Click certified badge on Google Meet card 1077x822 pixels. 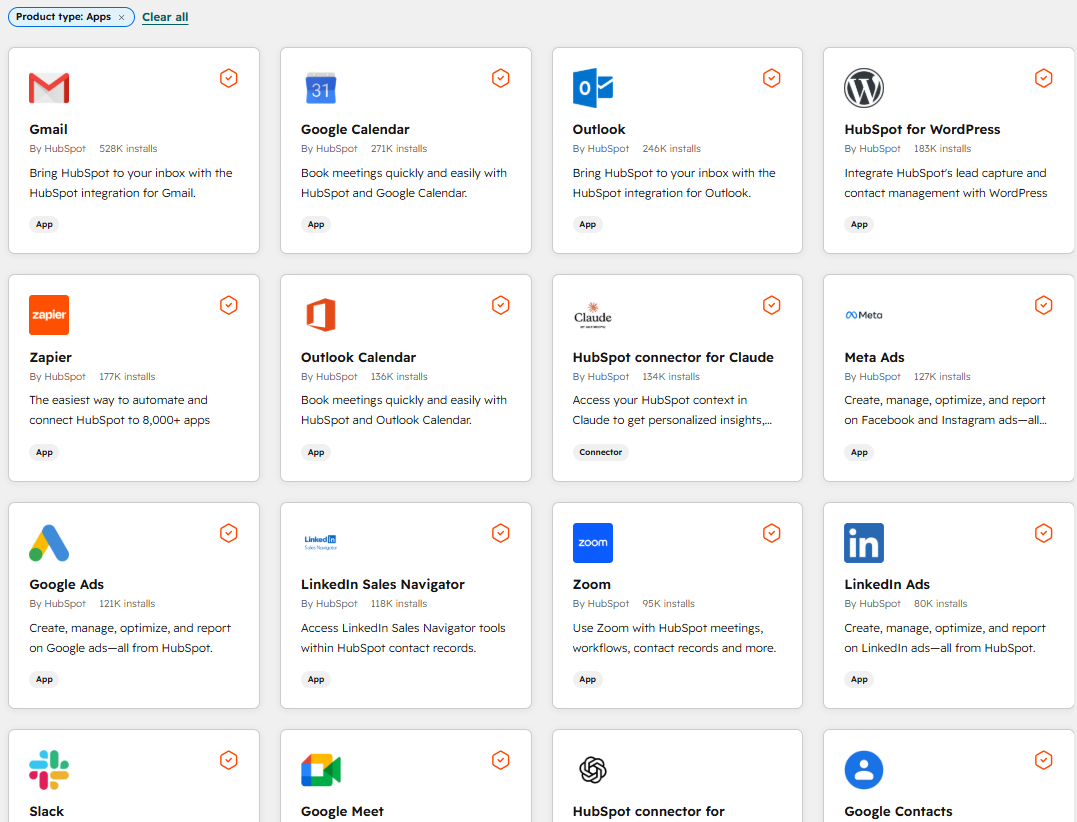pos(501,760)
